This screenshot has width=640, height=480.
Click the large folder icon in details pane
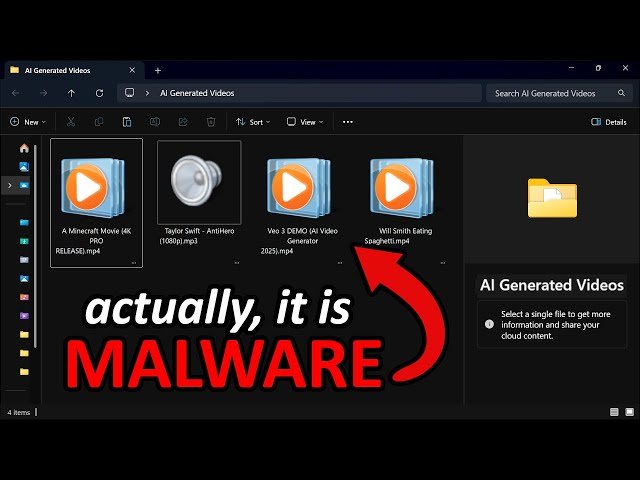point(552,198)
